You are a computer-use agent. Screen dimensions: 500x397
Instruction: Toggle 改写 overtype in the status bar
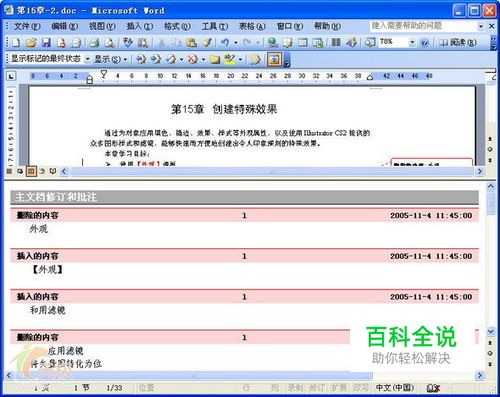pos(360,388)
